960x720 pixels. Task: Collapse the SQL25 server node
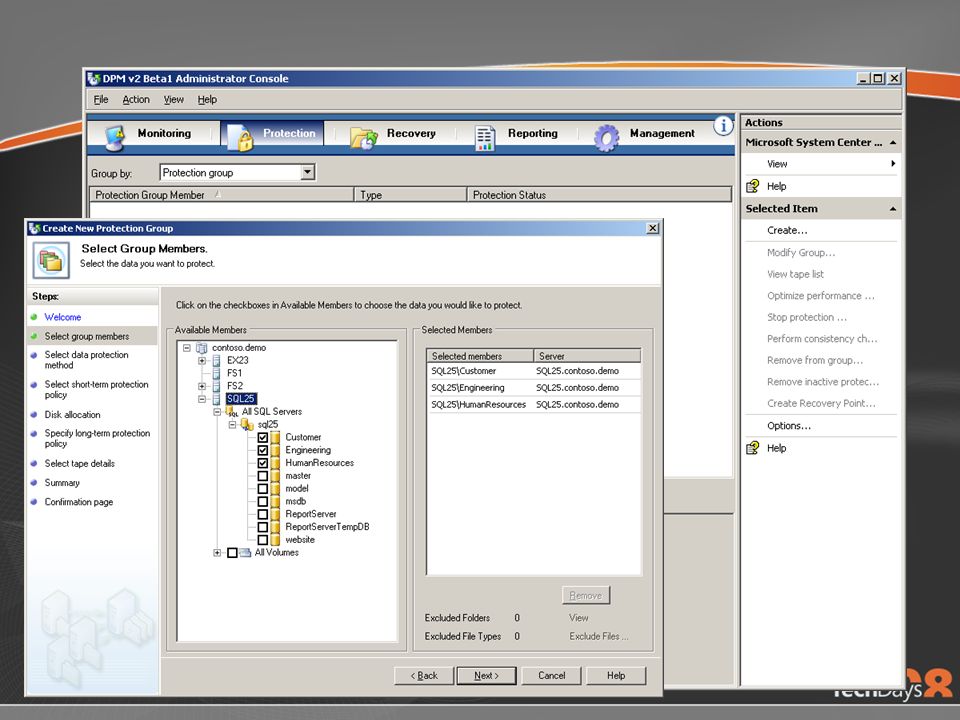coord(201,399)
